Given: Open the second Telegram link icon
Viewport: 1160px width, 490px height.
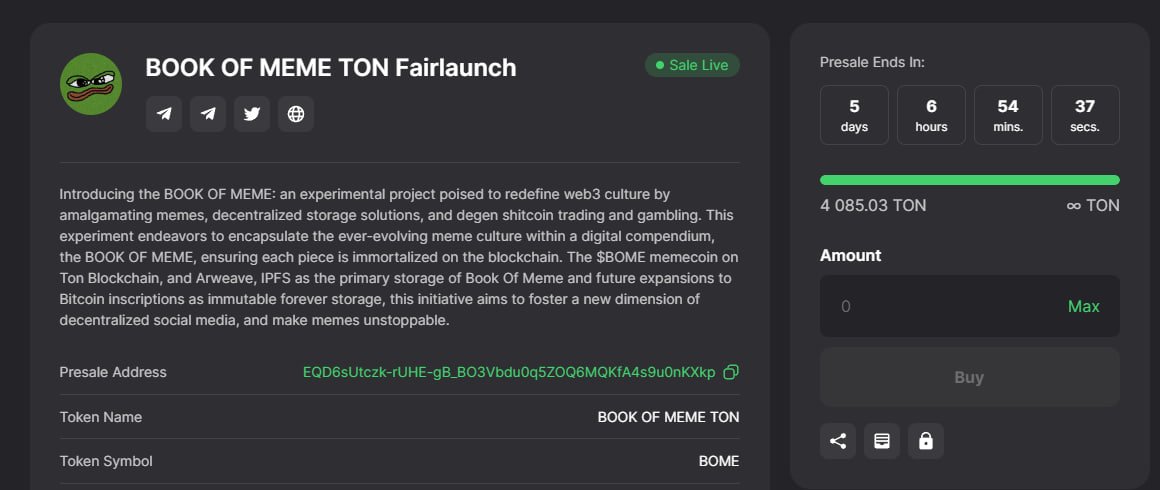Looking at the screenshot, I should [x=208, y=114].
